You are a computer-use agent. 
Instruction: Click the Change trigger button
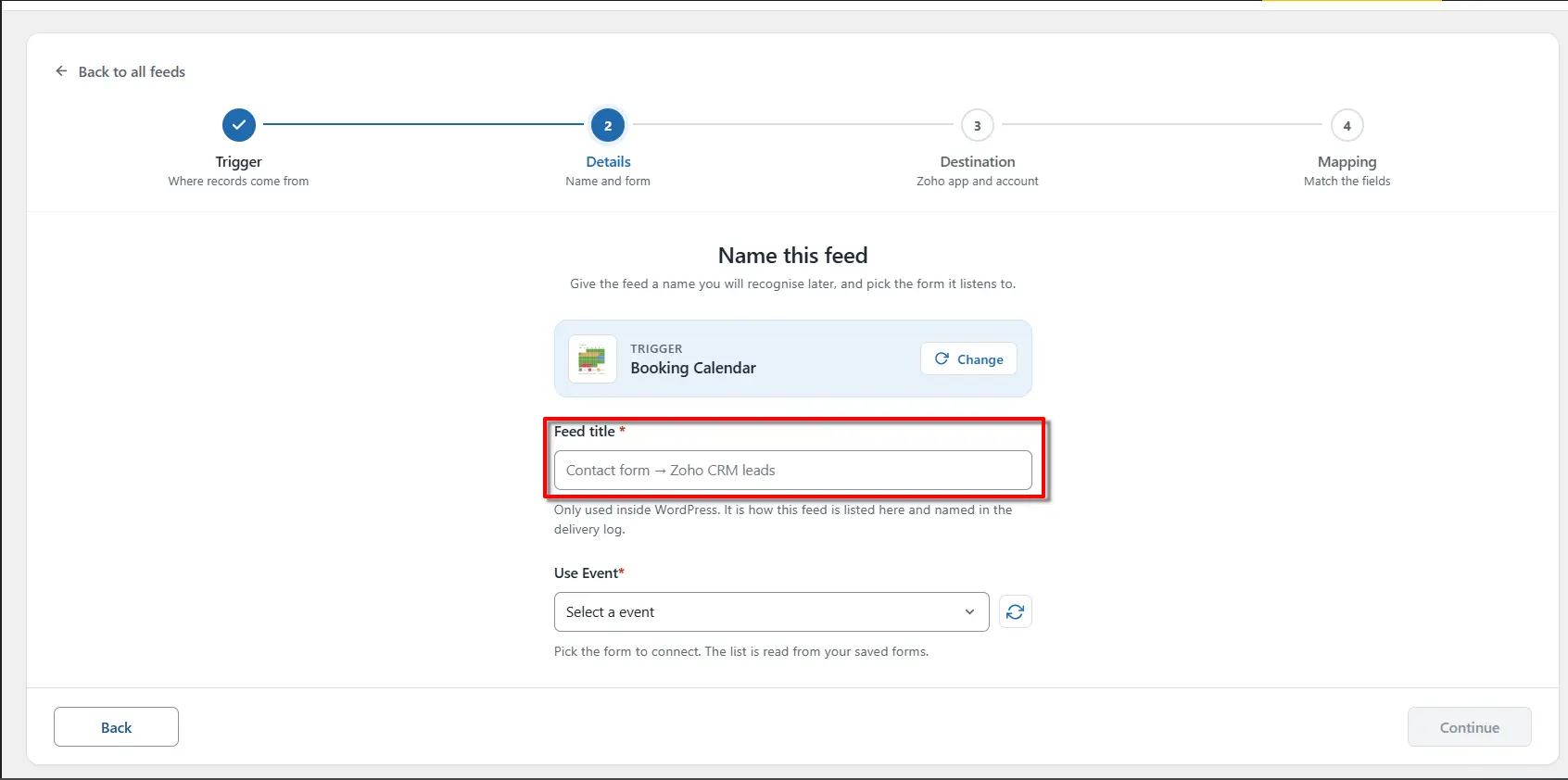coord(968,359)
